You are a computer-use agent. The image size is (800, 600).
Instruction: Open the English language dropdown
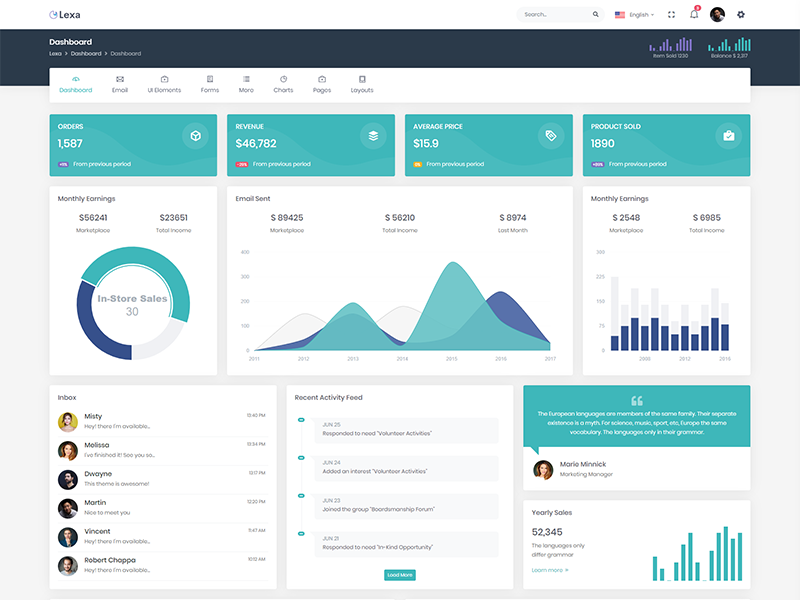pos(634,15)
